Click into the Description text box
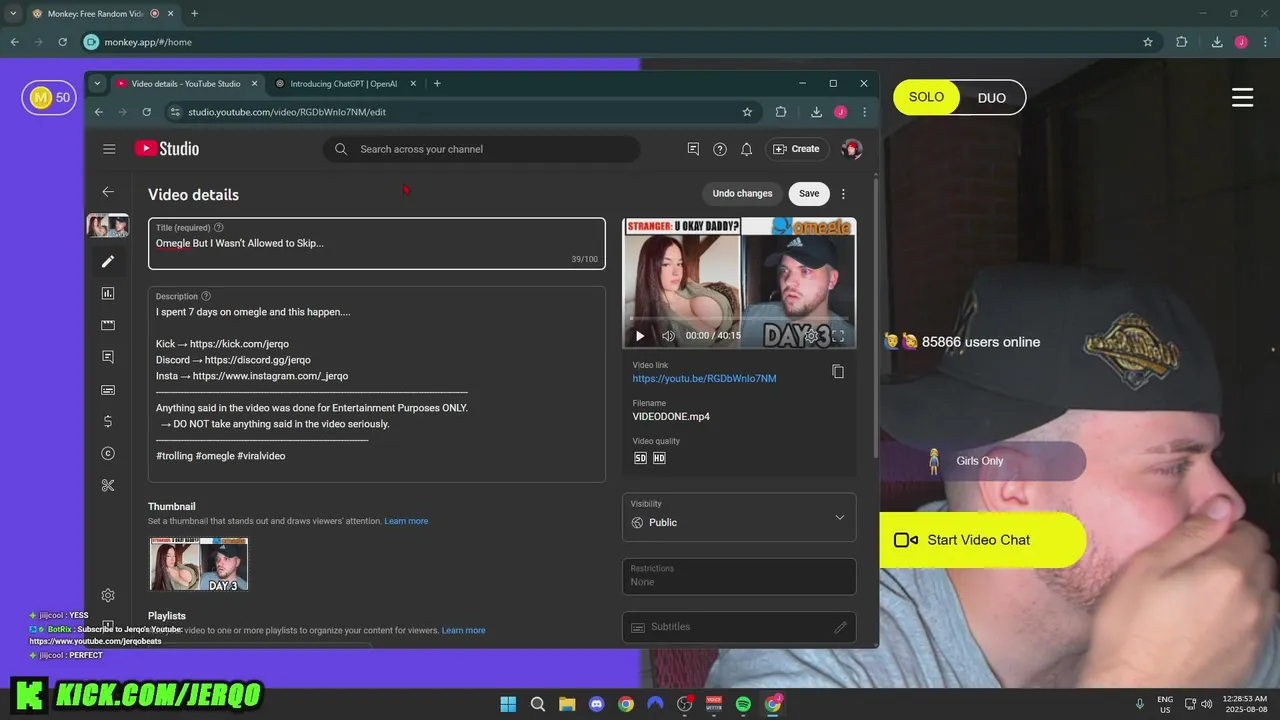The height and width of the screenshot is (720, 1280). point(377,385)
